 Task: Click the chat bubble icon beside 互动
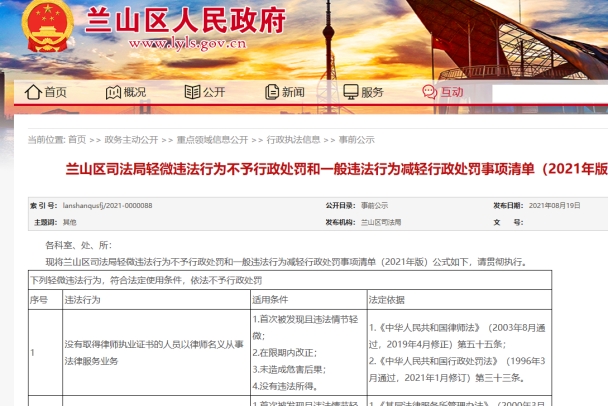click(430, 92)
